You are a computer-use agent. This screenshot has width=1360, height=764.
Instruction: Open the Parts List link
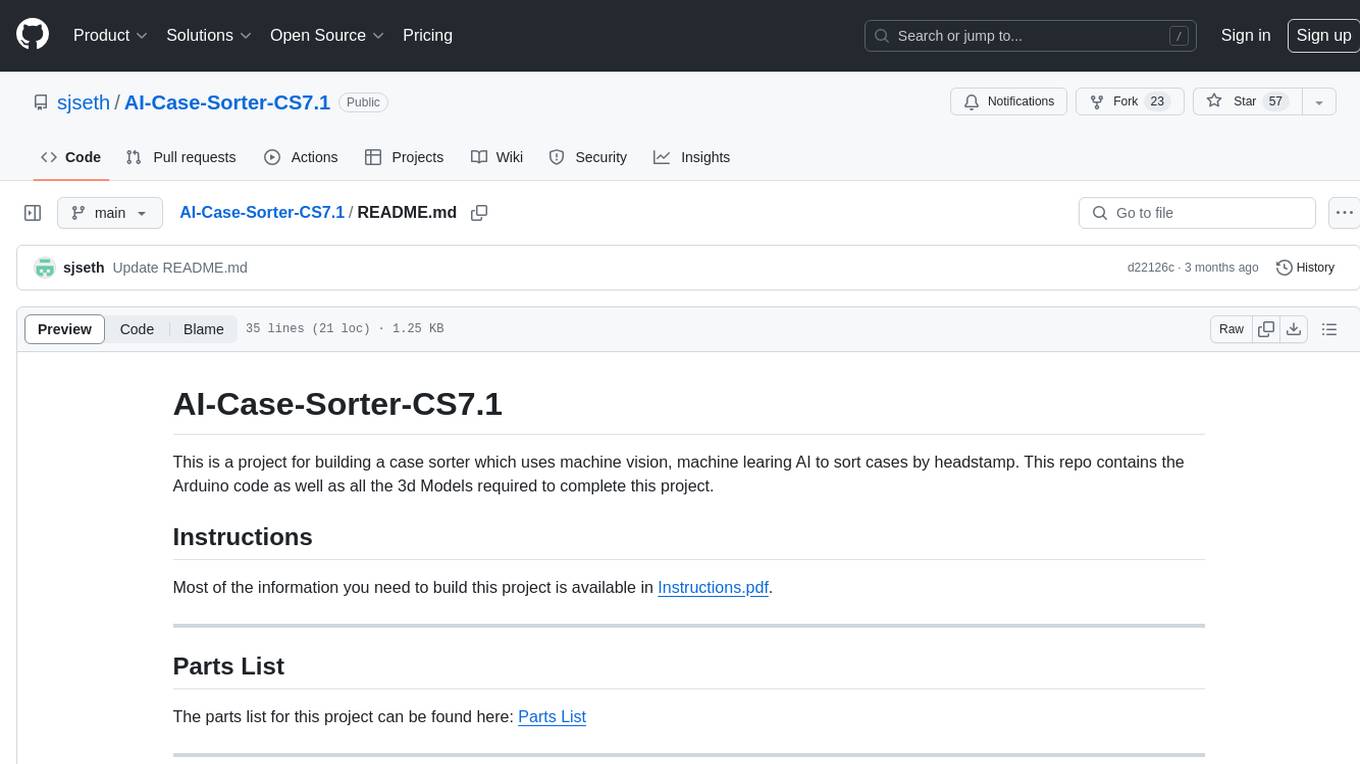(552, 716)
